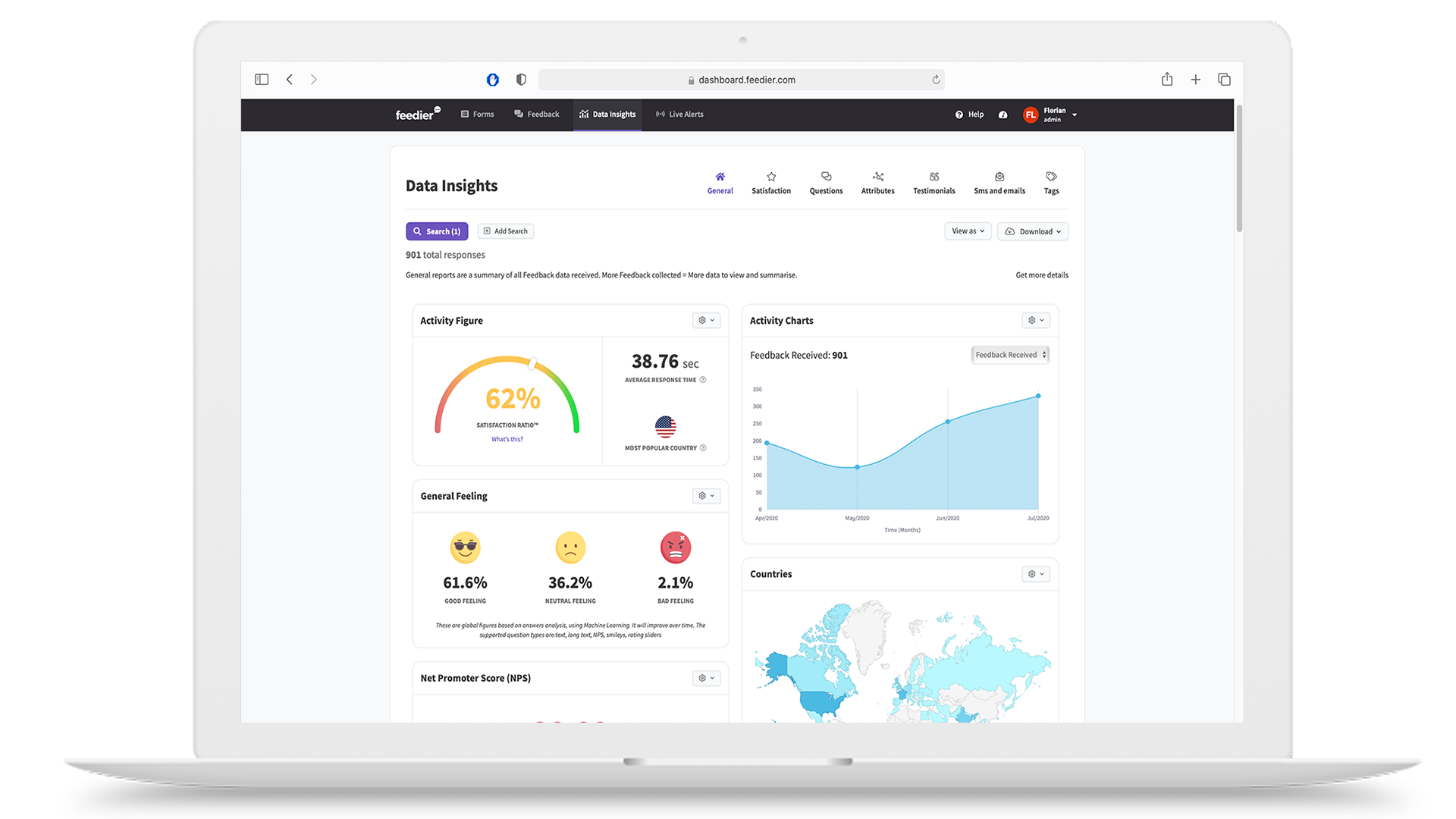This screenshot has height=819, width=1456.
Task: Expand the View as dropdown
Action: pos(968,231)
